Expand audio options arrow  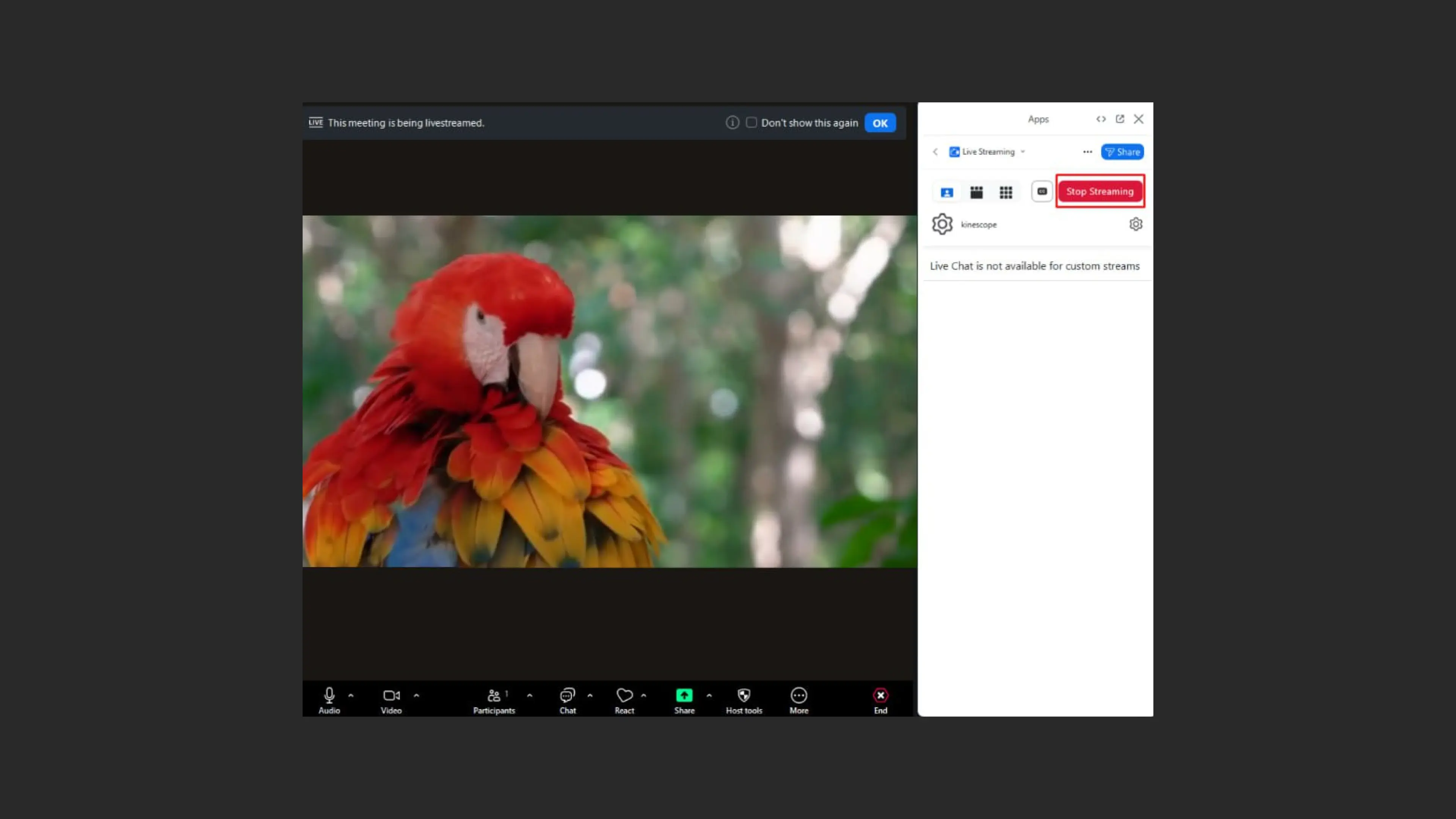click(x=351, y=695)
